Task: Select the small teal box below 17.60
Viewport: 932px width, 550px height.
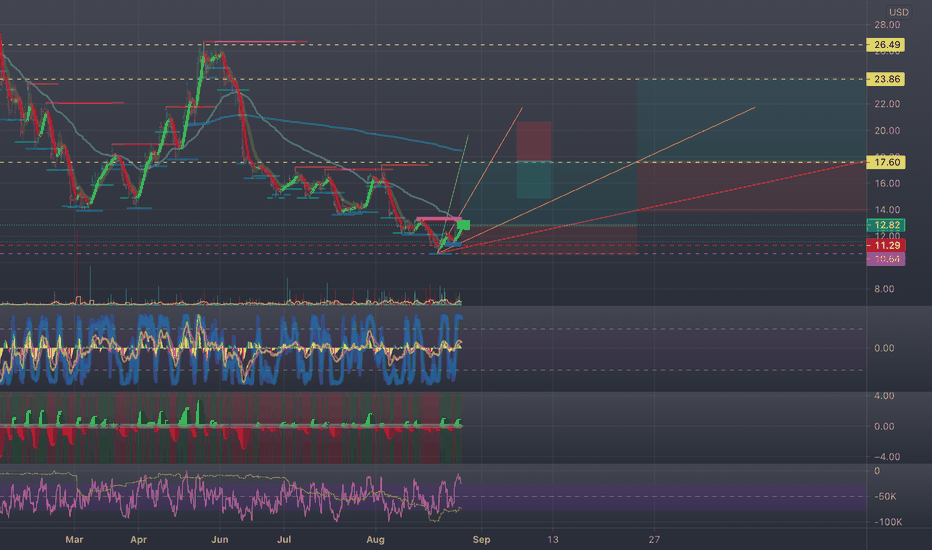Action: [x=534, y=180]
